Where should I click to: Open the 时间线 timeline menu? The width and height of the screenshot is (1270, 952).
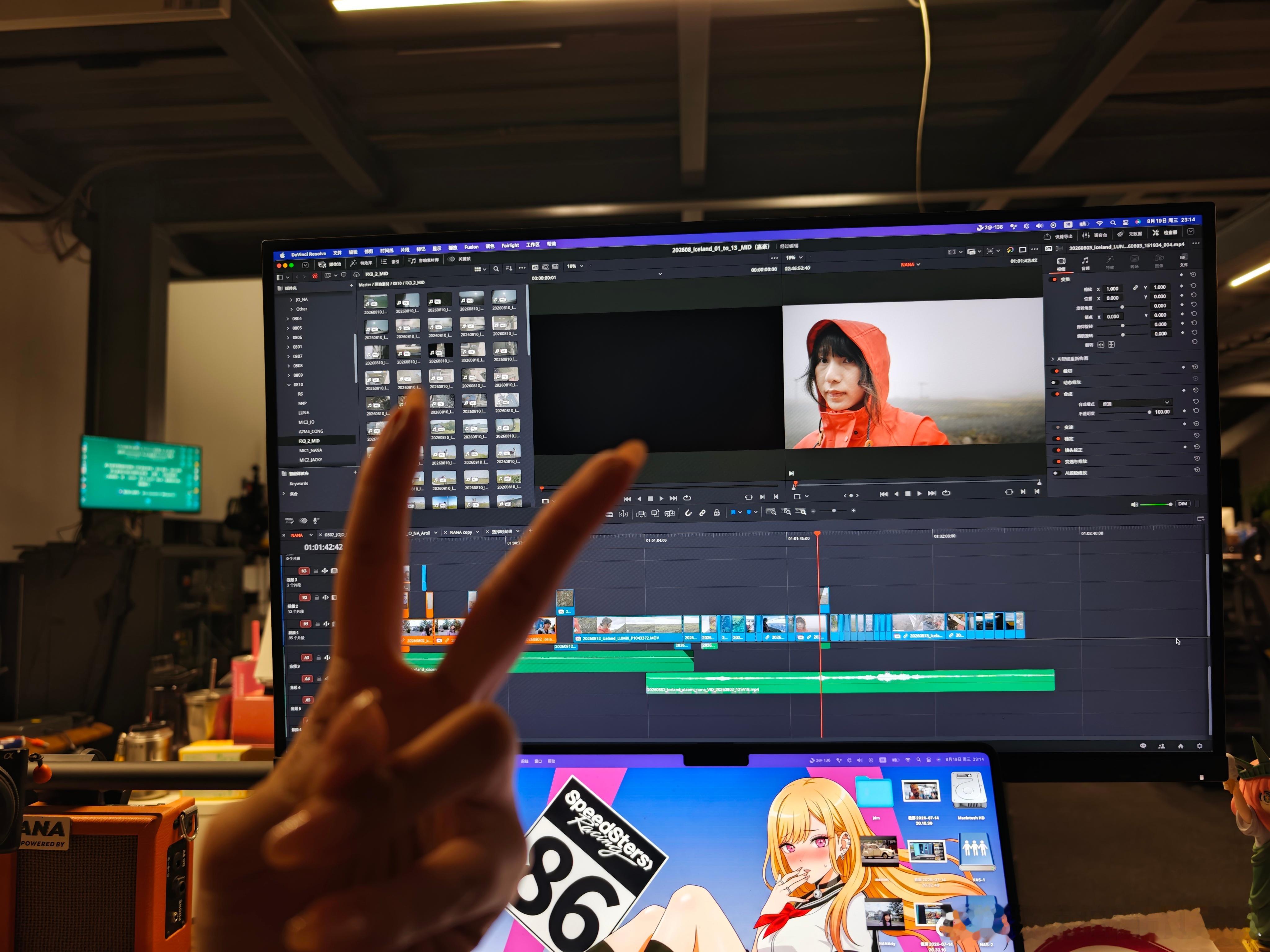pos(387,251)
